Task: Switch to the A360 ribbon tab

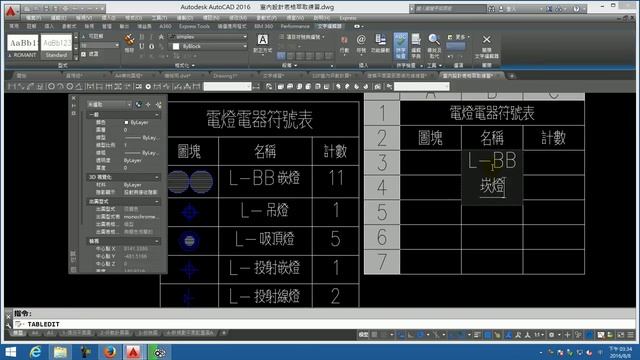Action: pyautogui.click(x=165, y=26)
